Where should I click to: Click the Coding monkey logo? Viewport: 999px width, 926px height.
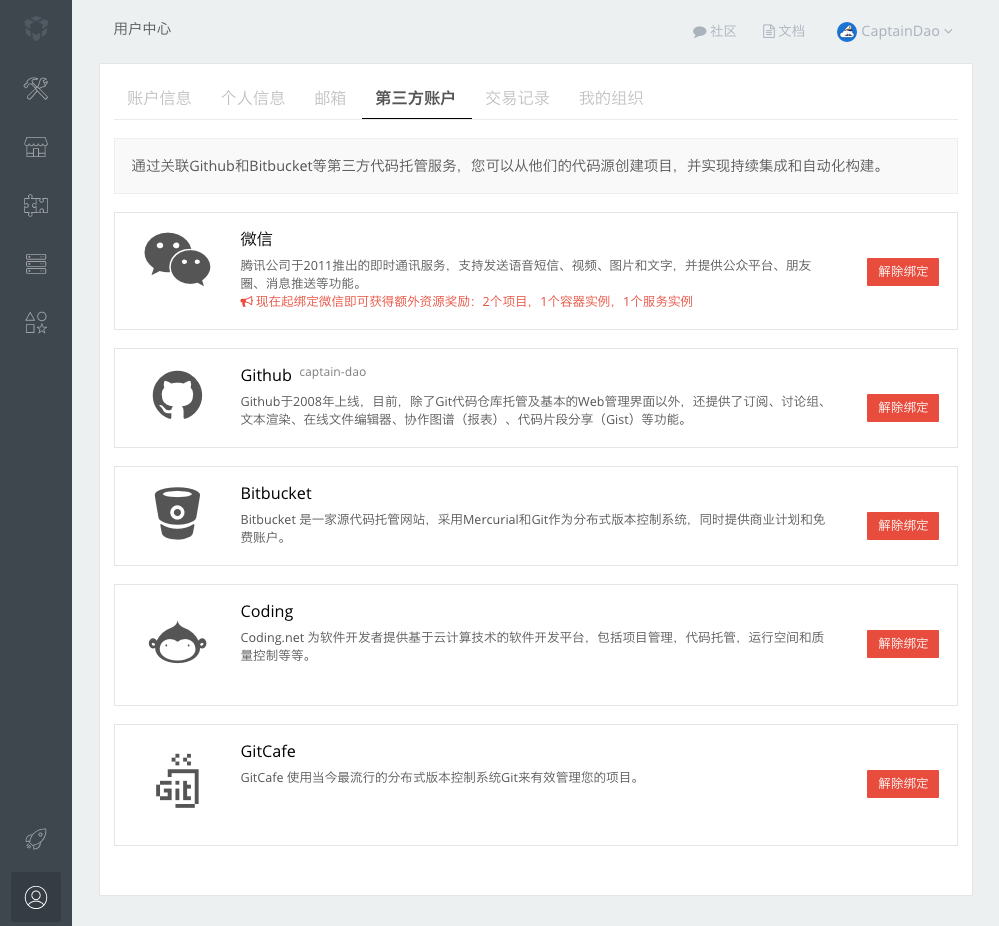[177, 642]
